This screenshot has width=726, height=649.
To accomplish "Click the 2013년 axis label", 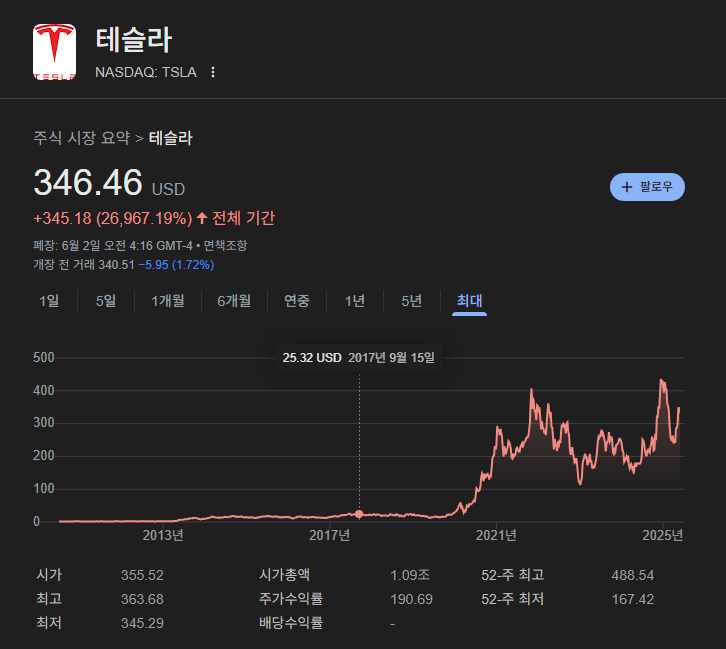I will 163,536.
